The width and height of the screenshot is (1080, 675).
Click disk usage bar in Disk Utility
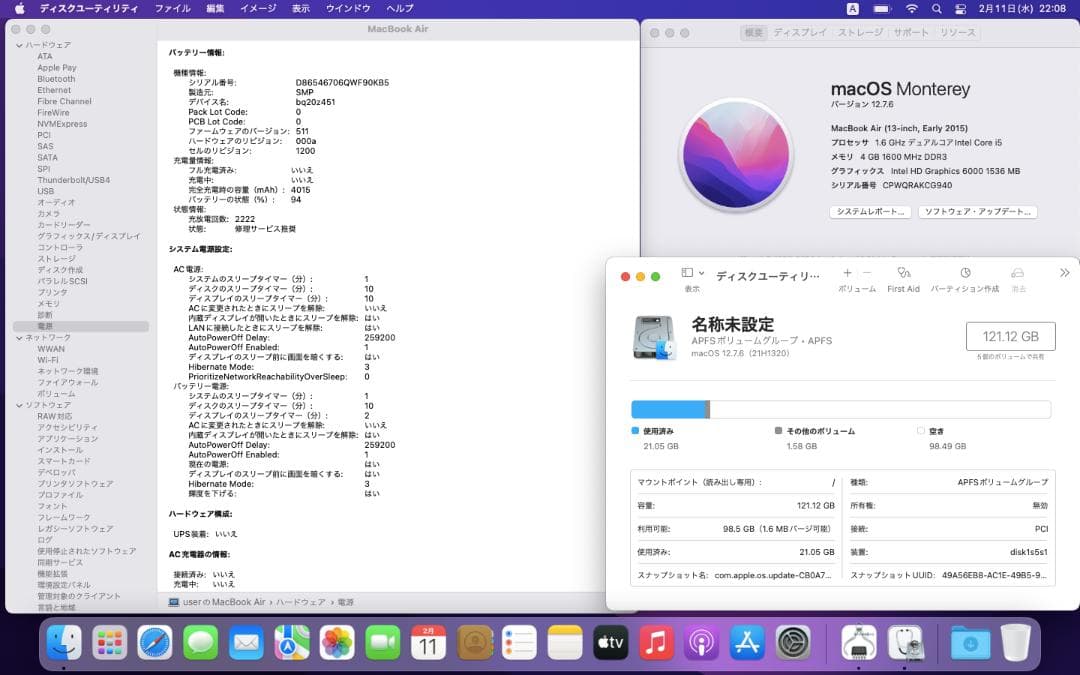[841, 409]
